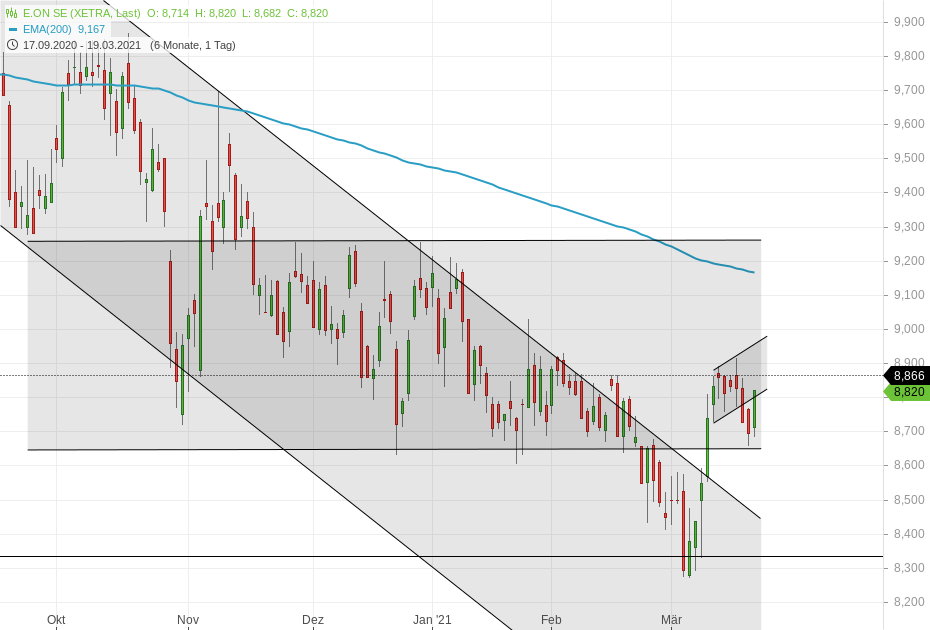Click the blue EMA(200) line marker in legend
The height and width of the screenshot is (630, 930).
13,29
